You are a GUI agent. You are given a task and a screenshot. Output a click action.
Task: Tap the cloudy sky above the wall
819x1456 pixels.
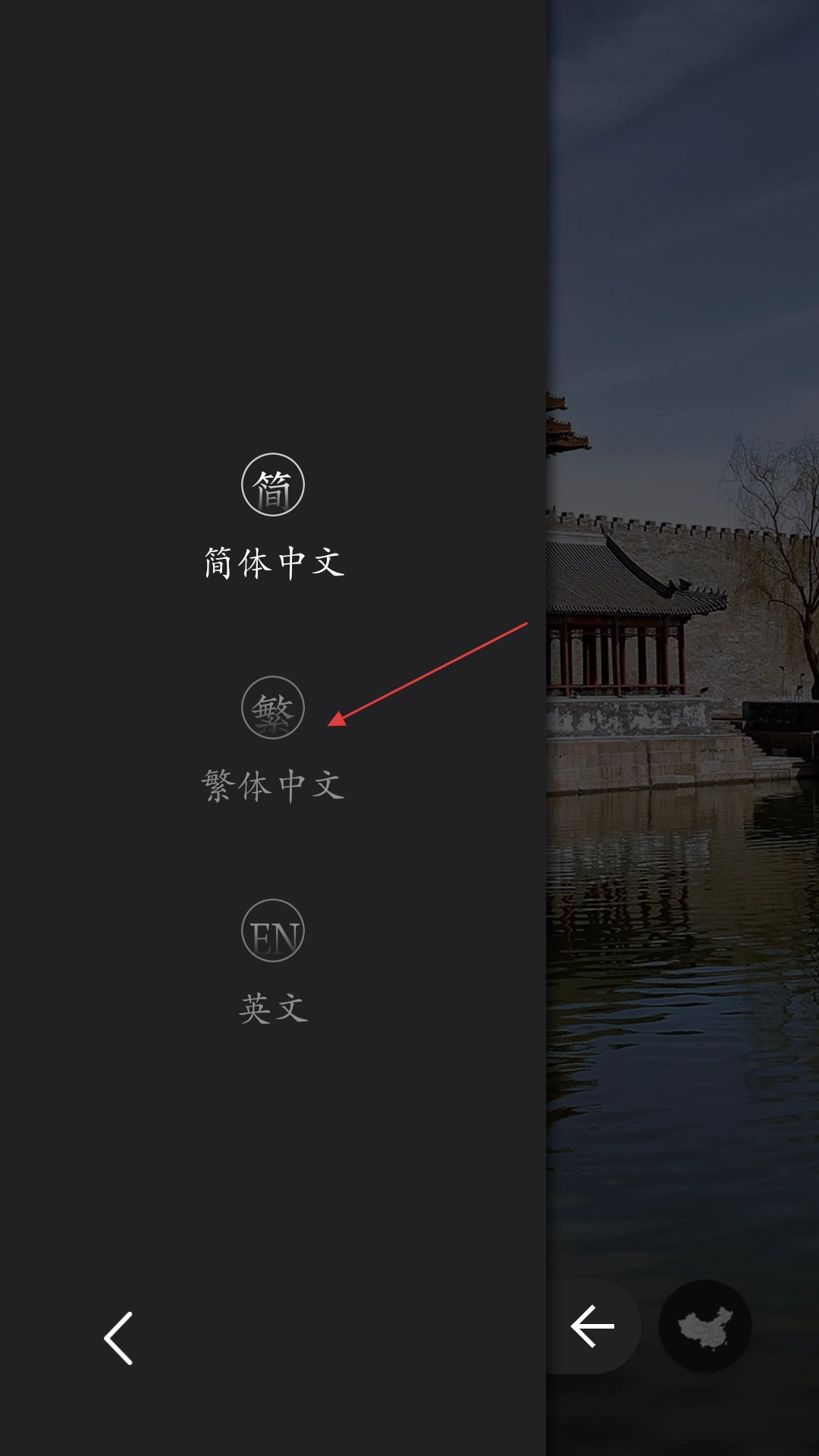point(682,227)
